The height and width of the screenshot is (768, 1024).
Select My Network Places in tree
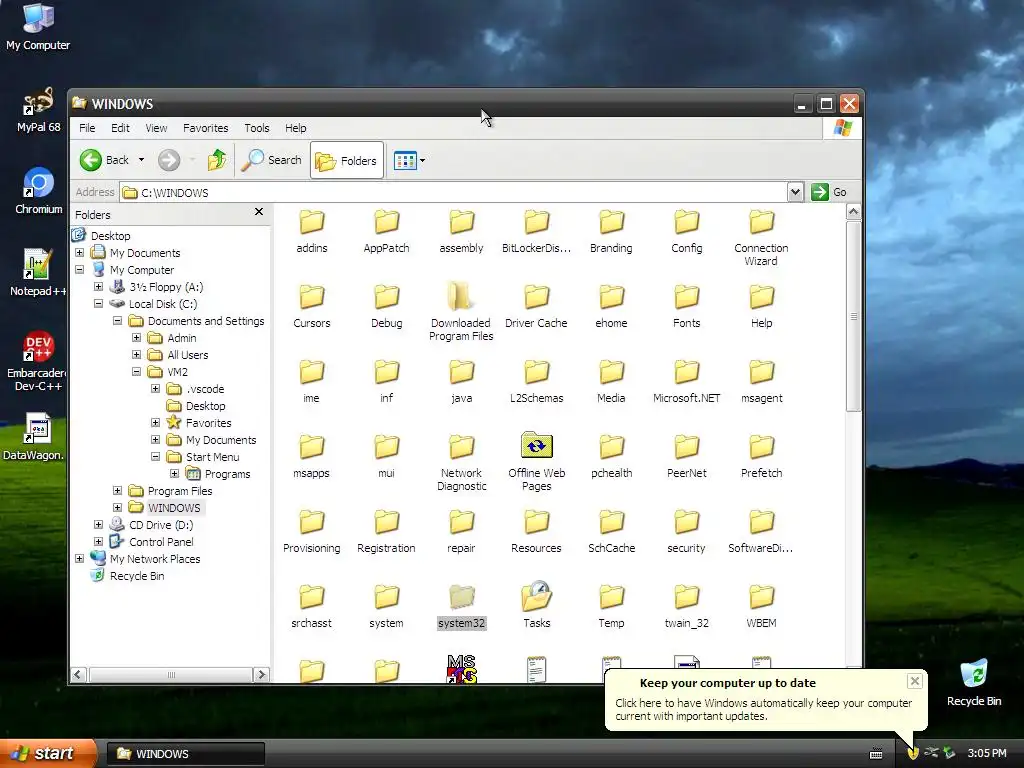[x=155, y=558]
